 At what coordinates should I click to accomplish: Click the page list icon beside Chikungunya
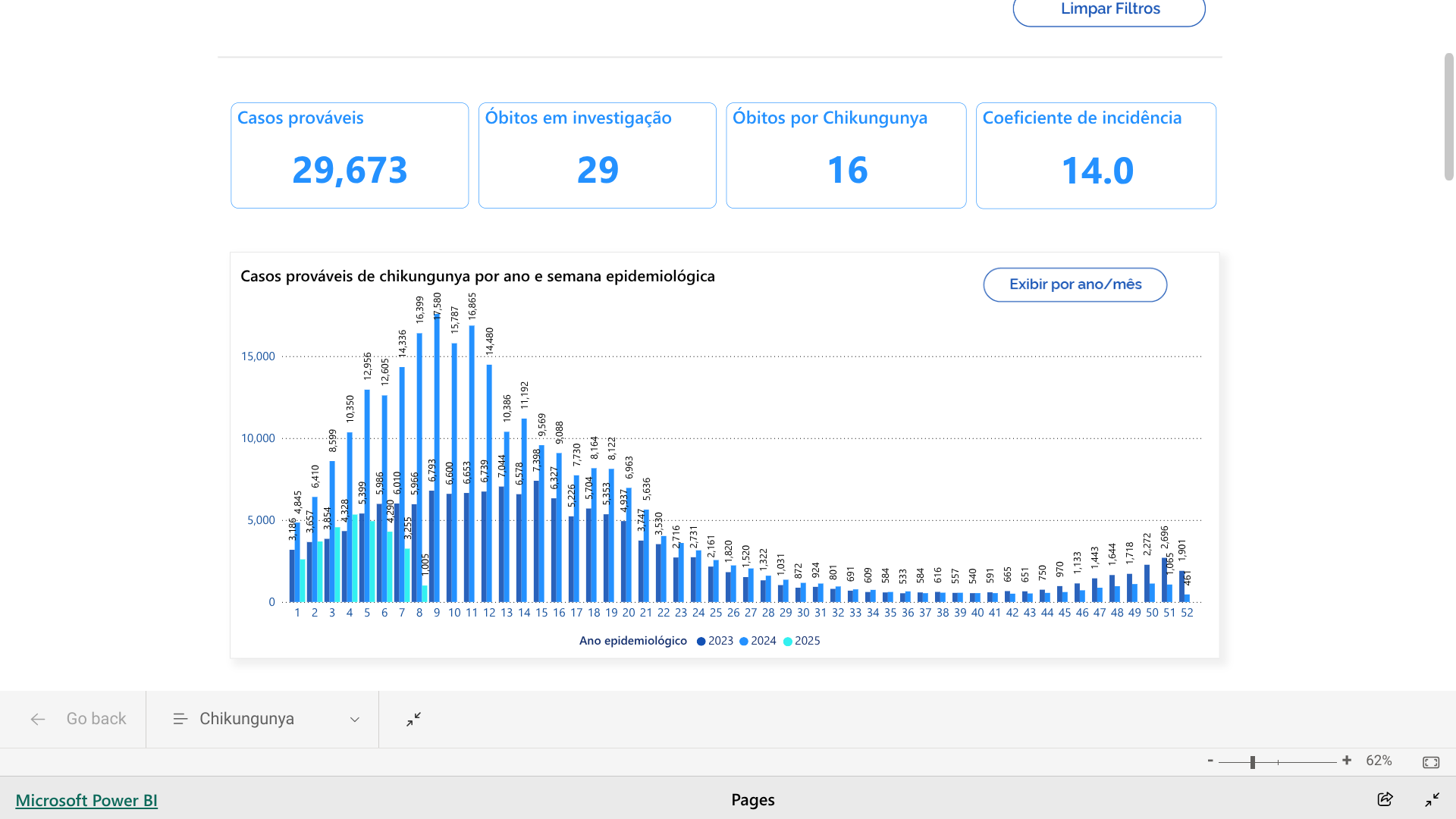(x=180, y=719)
